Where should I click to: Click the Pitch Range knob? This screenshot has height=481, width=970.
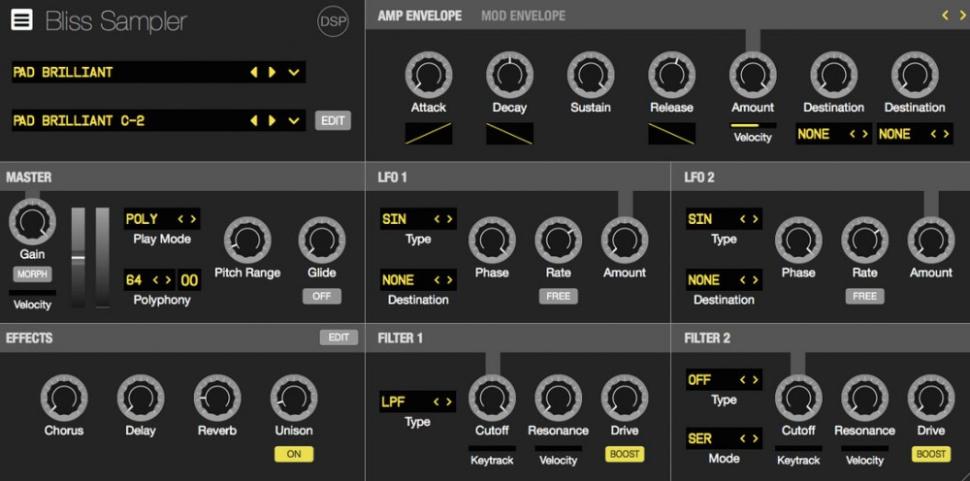(247, 240)
